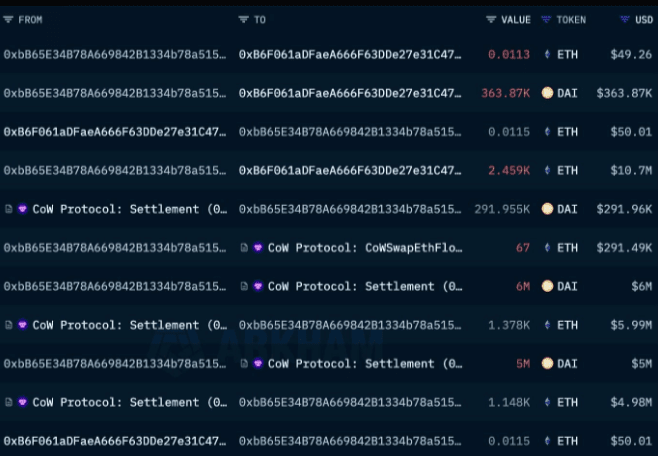
Task: Open CoW Protocol Settlement sender in $4.98M row
Action: coord(130,402)
